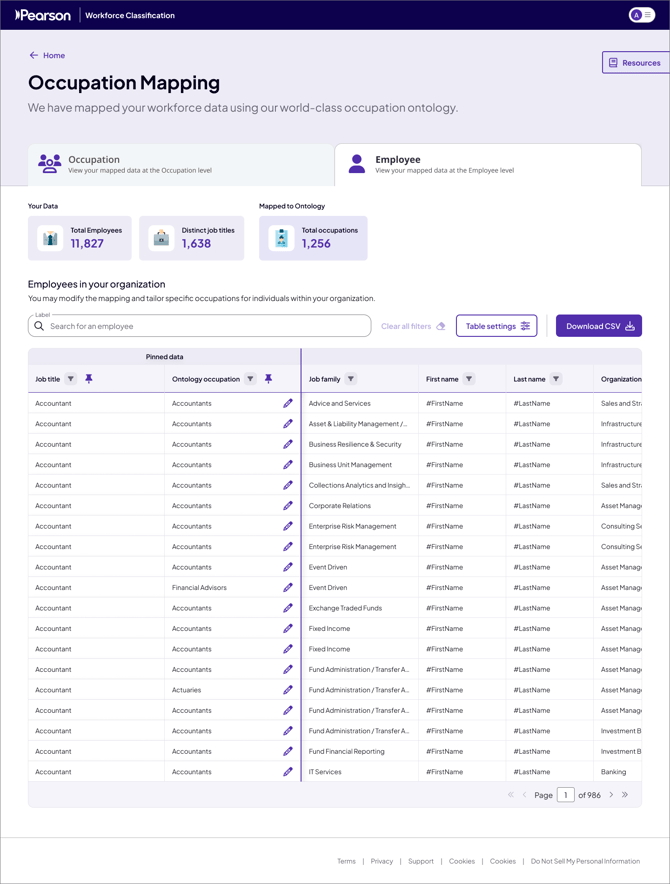The width and height of the screenshot is (670, 884).
Task: Click the Pearson logo
Action: pos(43,15)
